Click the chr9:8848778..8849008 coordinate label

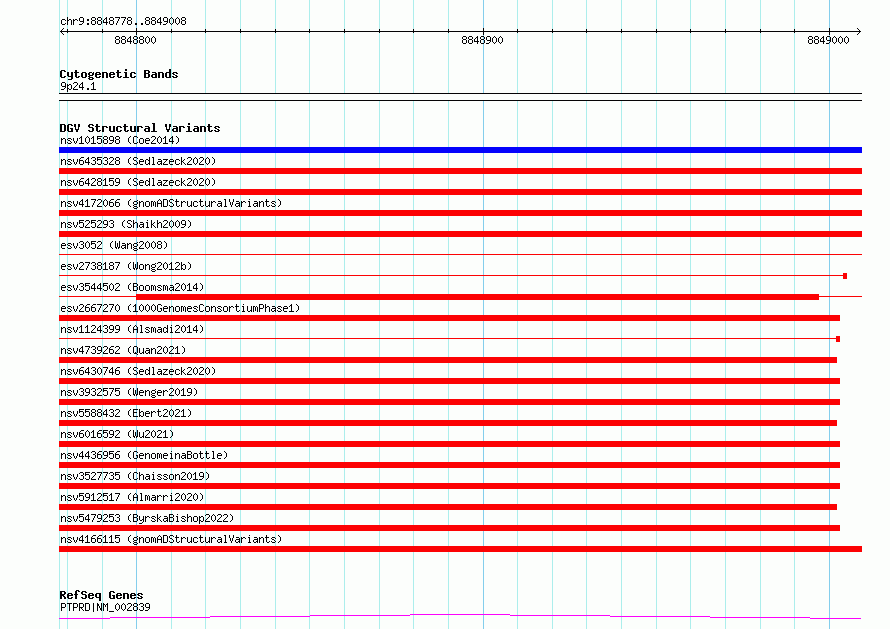[x=123, y=21]
